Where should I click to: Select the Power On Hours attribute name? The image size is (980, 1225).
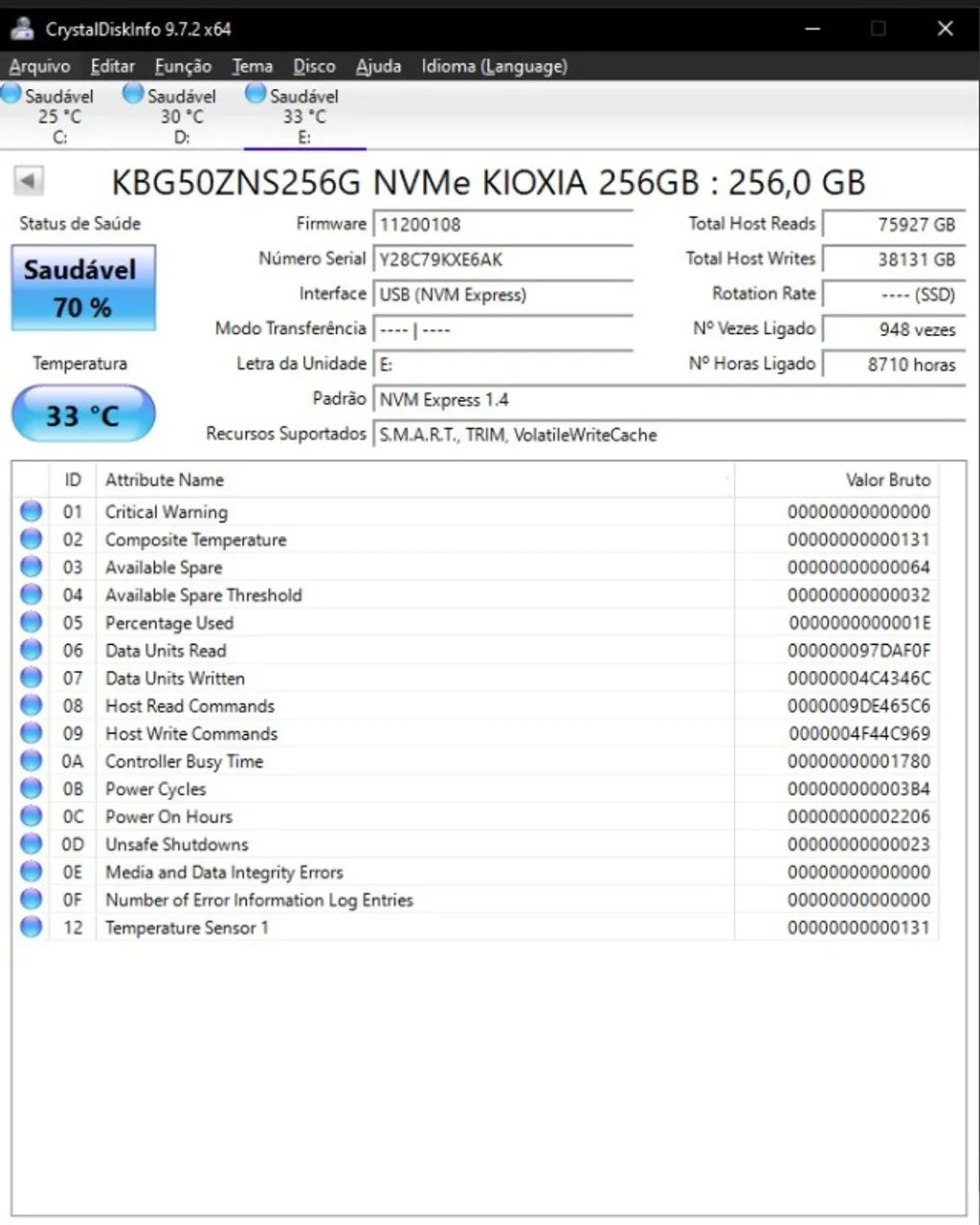pos(168,817)
